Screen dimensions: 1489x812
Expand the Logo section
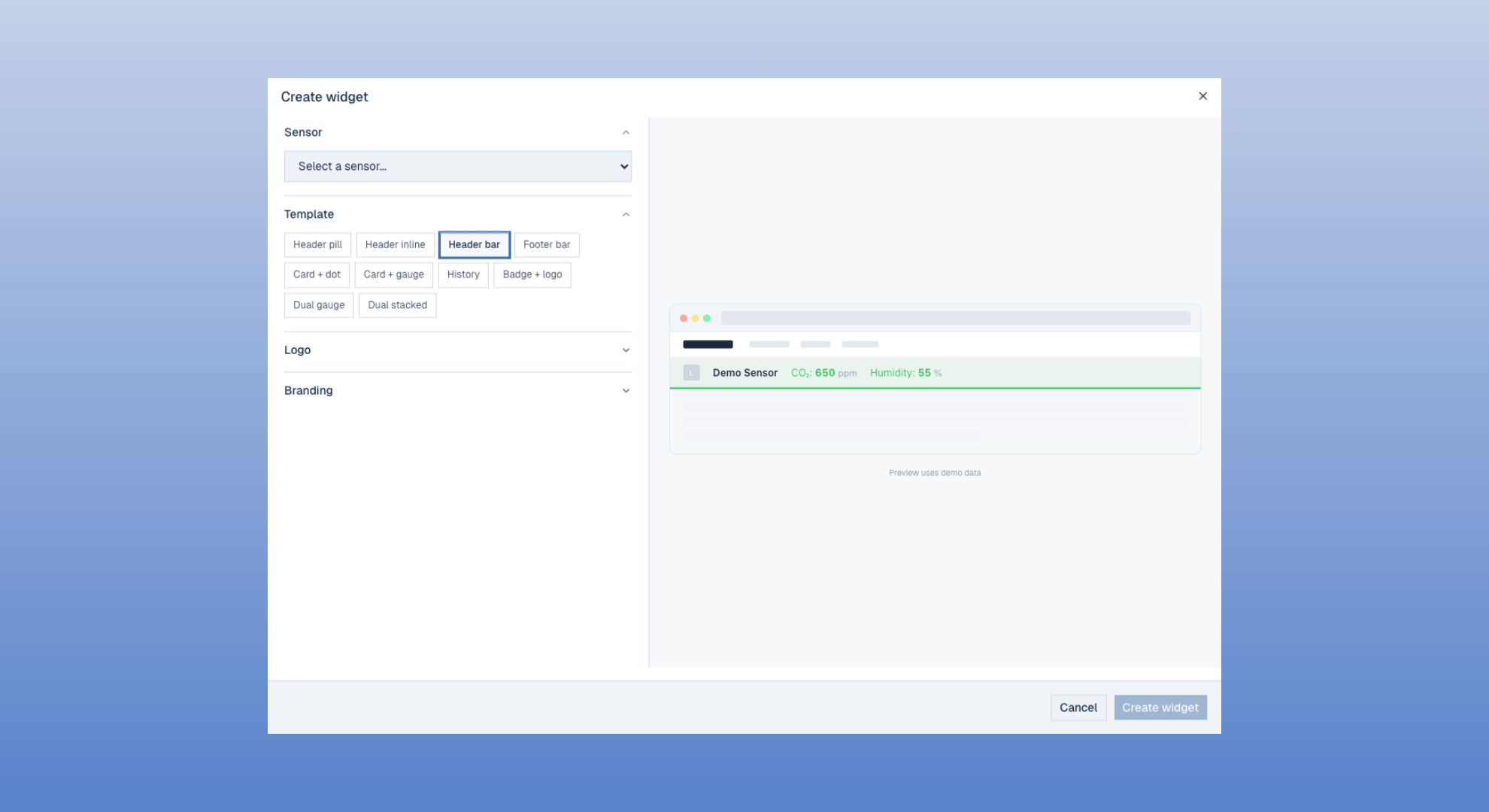[x=626, y=350]
